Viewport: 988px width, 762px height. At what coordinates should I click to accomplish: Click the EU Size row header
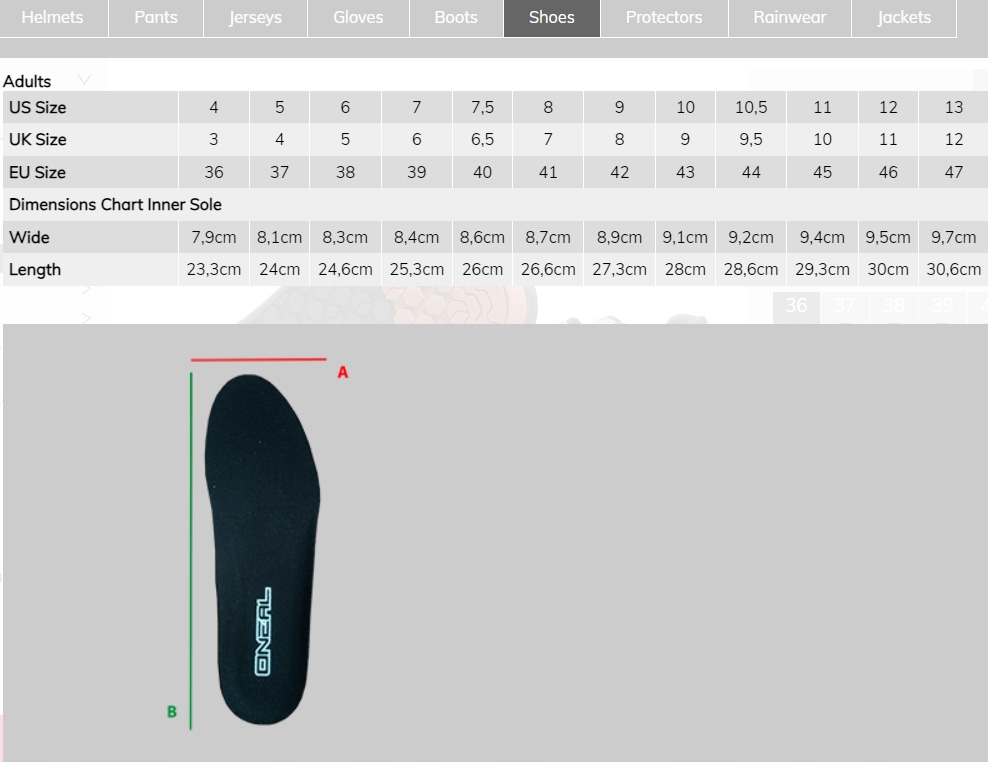pyautogui.click(x=91, y=172)
